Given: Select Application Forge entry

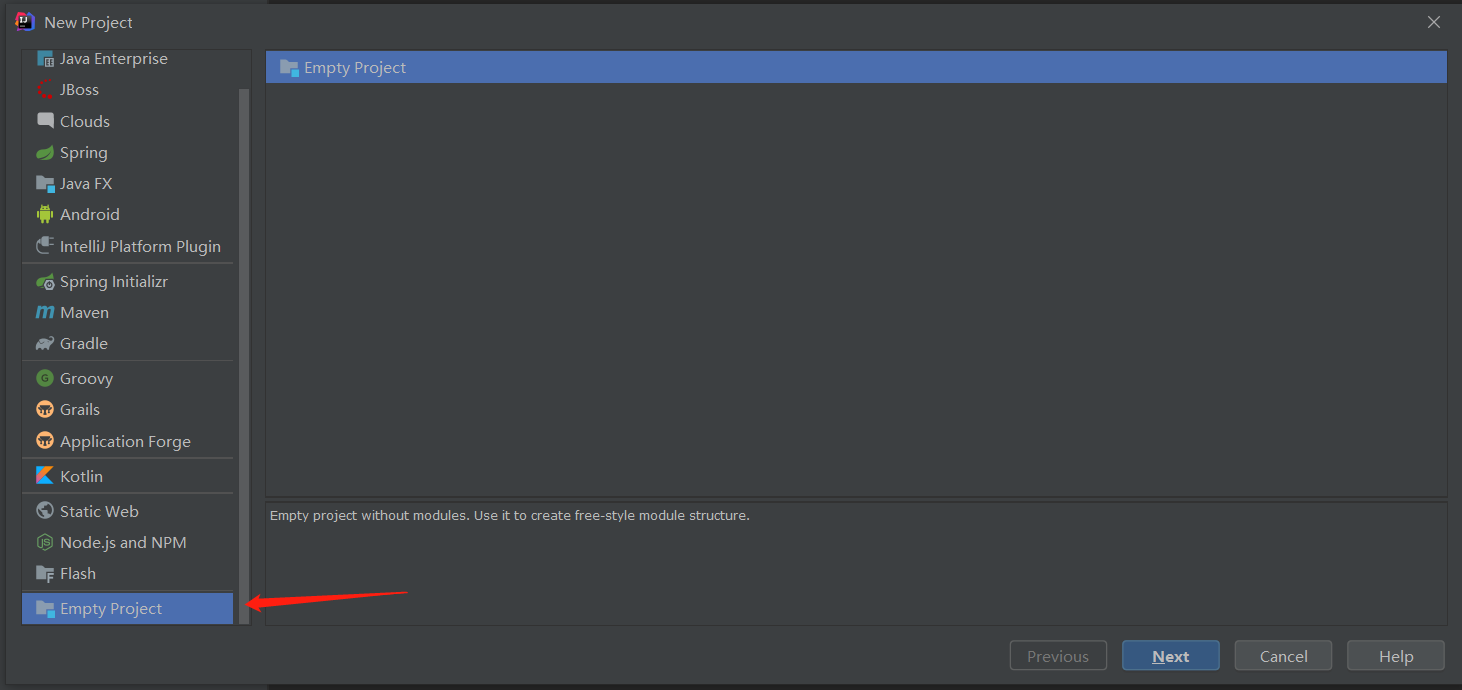Looking at the screenshot, I should tap(128, 441).
